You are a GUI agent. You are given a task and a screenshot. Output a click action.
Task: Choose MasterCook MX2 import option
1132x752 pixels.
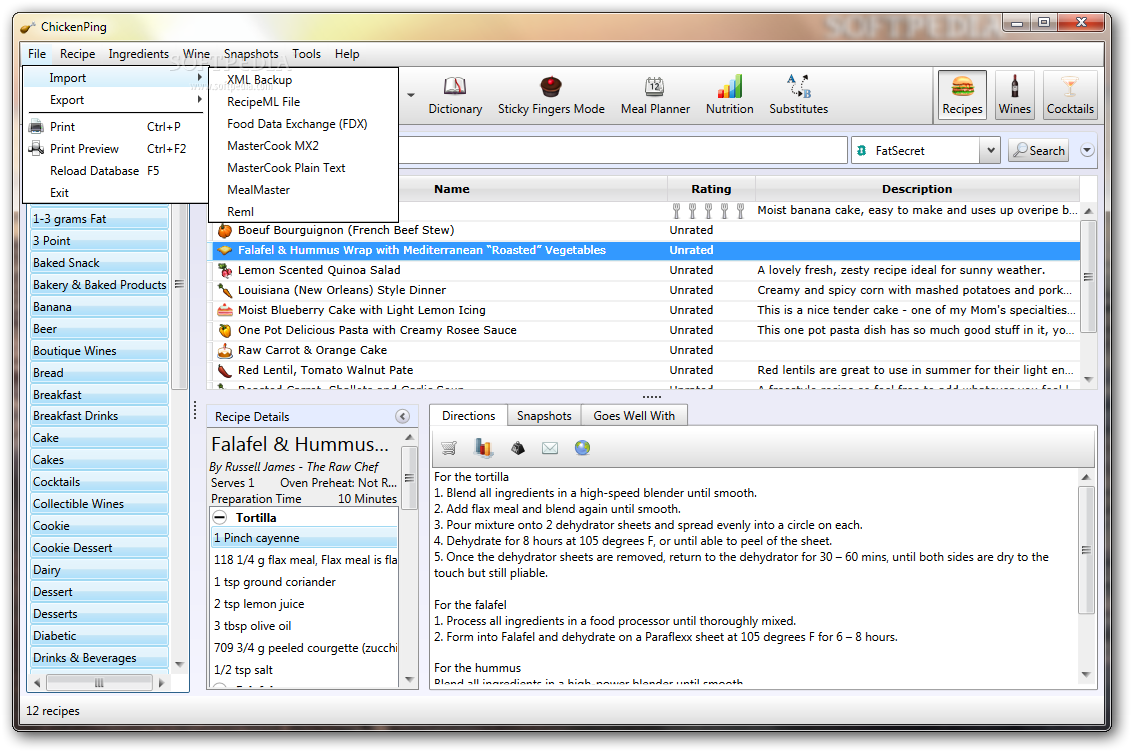click(x=303, y=146)
